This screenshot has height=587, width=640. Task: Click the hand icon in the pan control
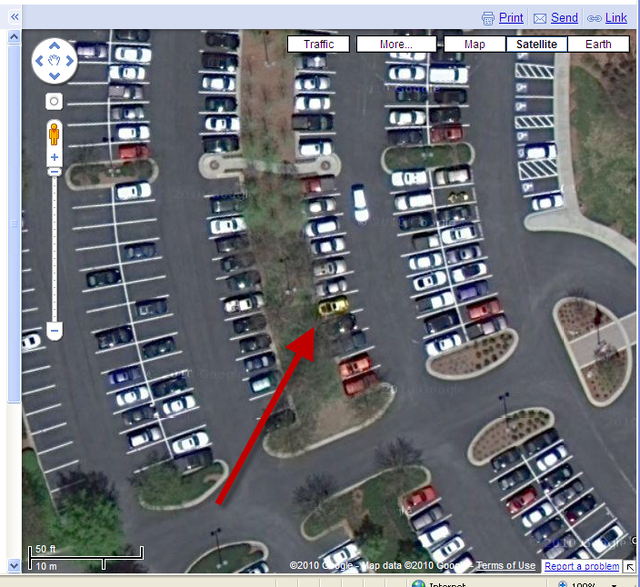[x=54, y=61]
